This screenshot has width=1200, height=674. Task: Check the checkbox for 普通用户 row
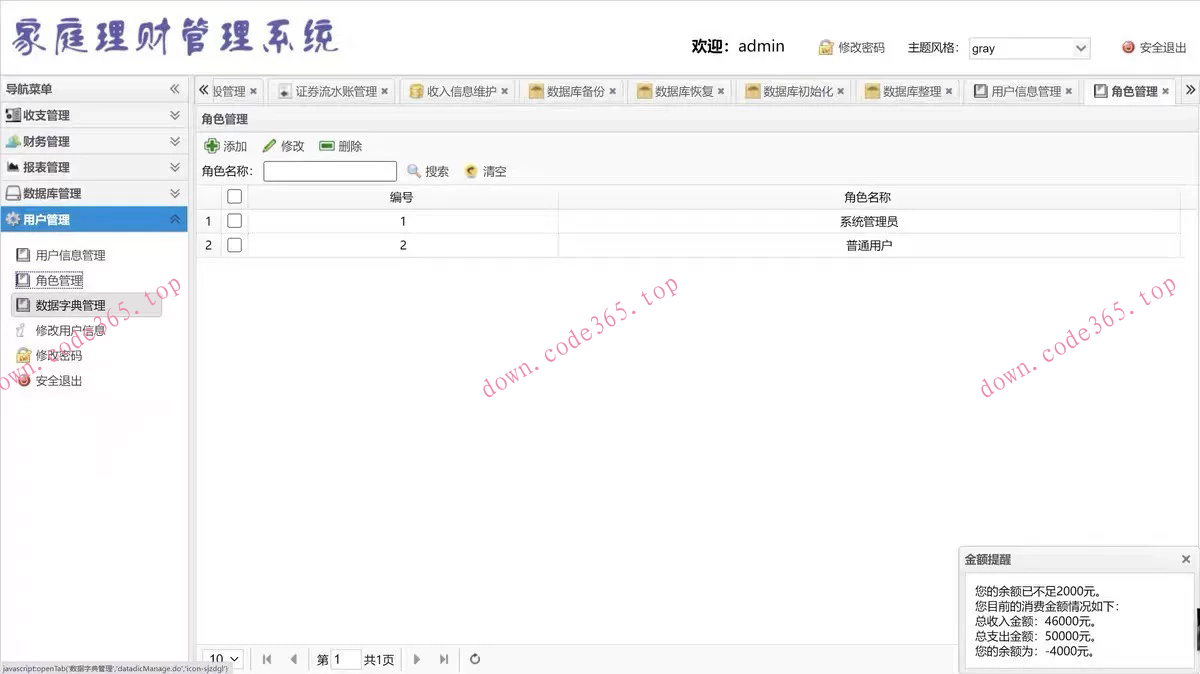tap(233, 245)
